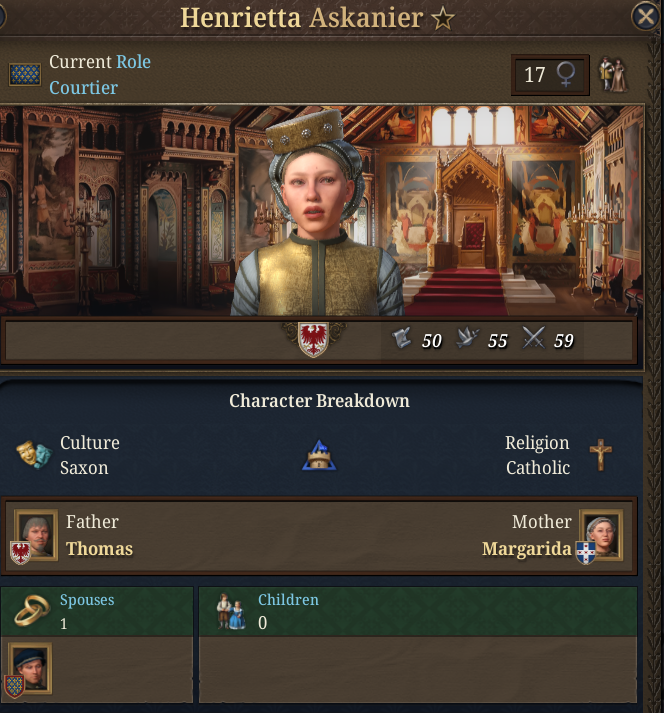Image resolution: width=664 pixels, height=713 pixels.
Task: Click the age 17 female indicator box
Action: coord(550,75)
